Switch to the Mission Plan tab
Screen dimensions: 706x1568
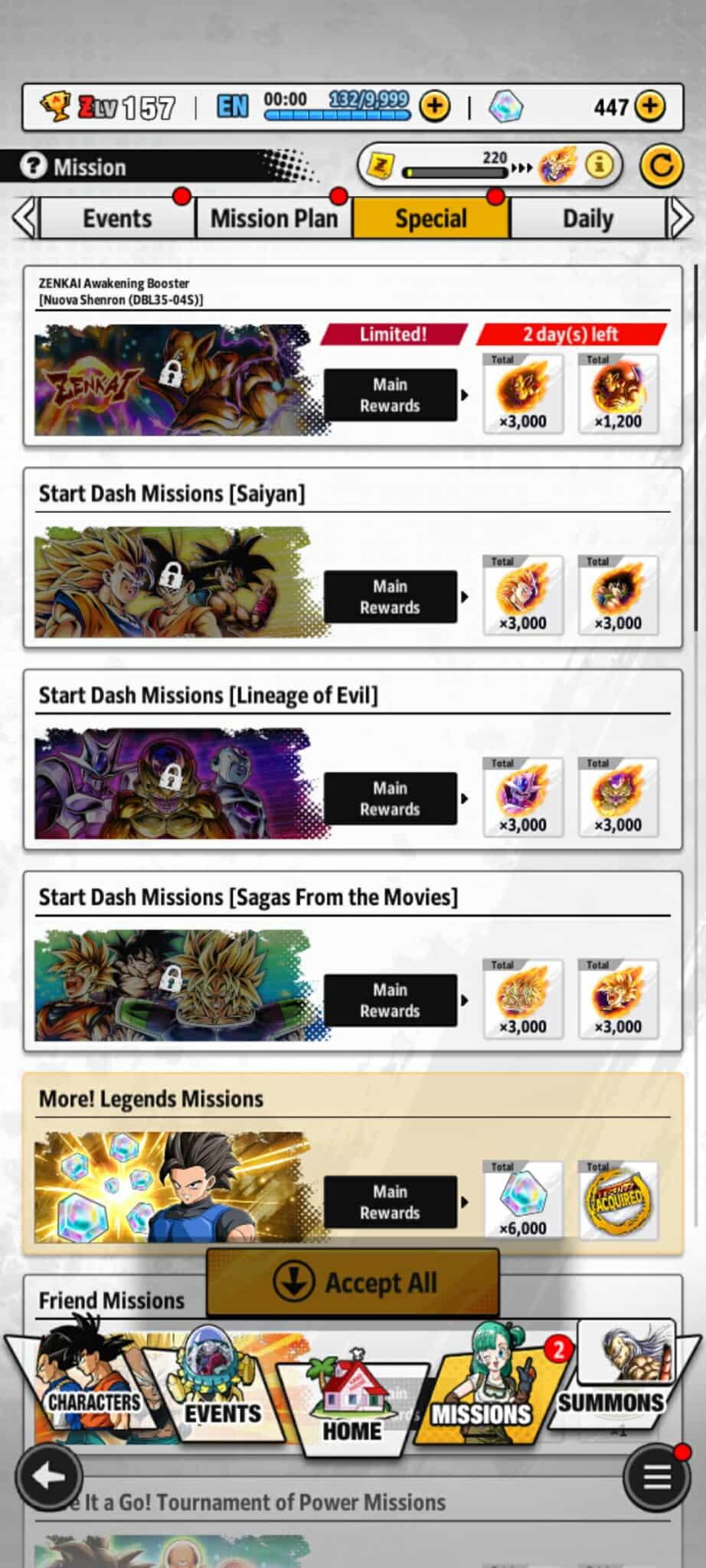pos(274,218)
